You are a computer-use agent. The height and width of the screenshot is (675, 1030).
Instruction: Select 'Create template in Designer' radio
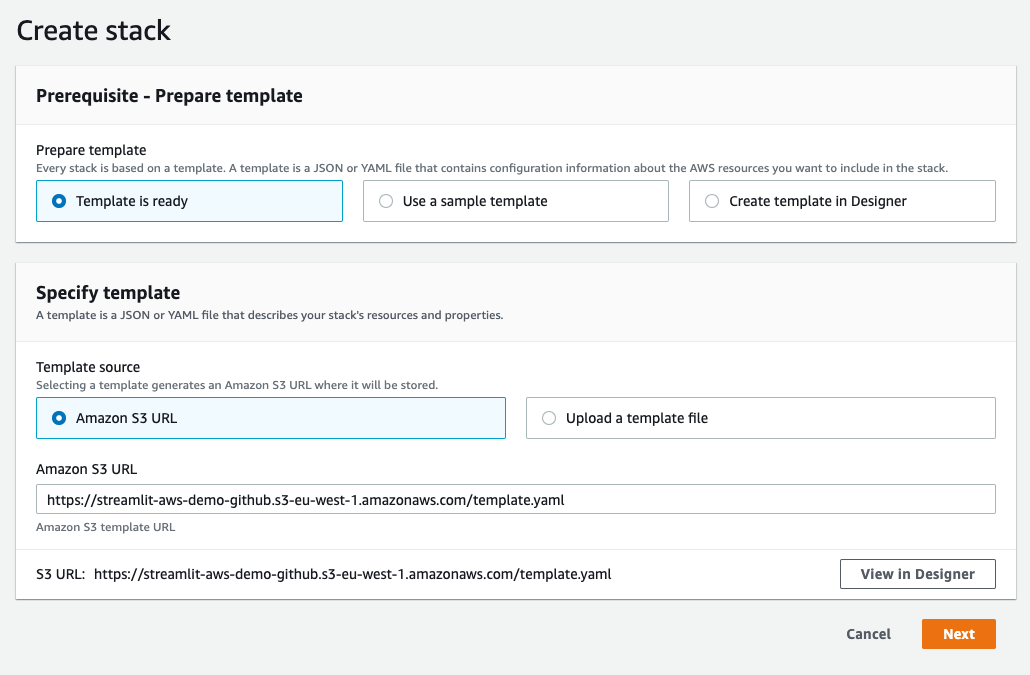point(842,201)
